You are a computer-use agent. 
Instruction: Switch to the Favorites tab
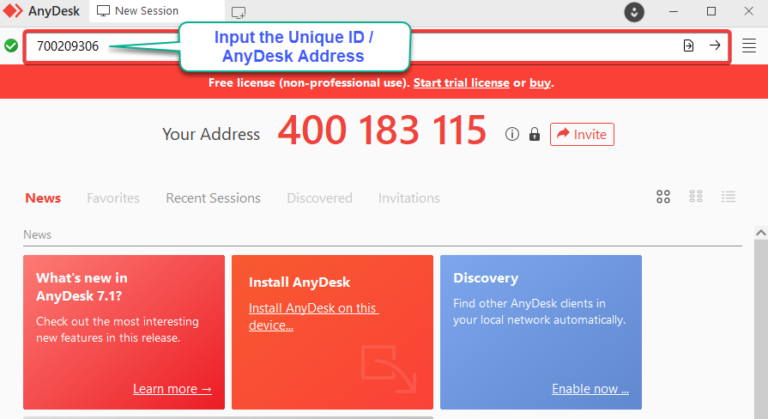[x=113, y=198]
